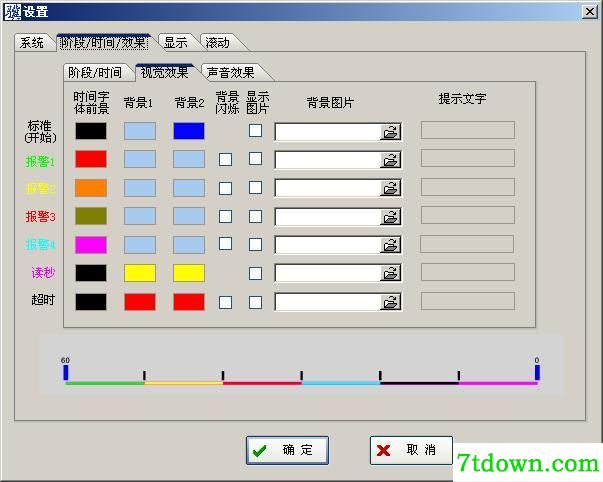Pick black font color for 标准(开始)

coord(91,131)
